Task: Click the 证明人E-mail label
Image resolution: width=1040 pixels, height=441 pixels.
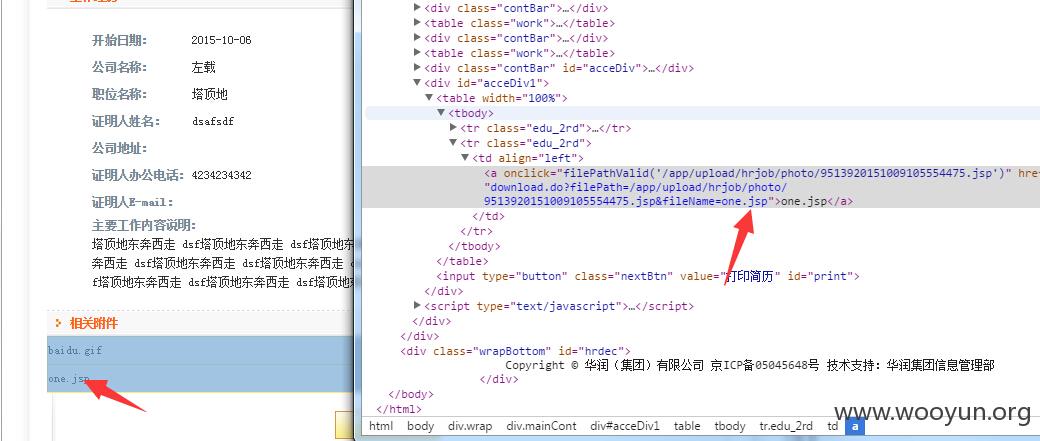Action: pyautogui.click(x=132, y=202)
